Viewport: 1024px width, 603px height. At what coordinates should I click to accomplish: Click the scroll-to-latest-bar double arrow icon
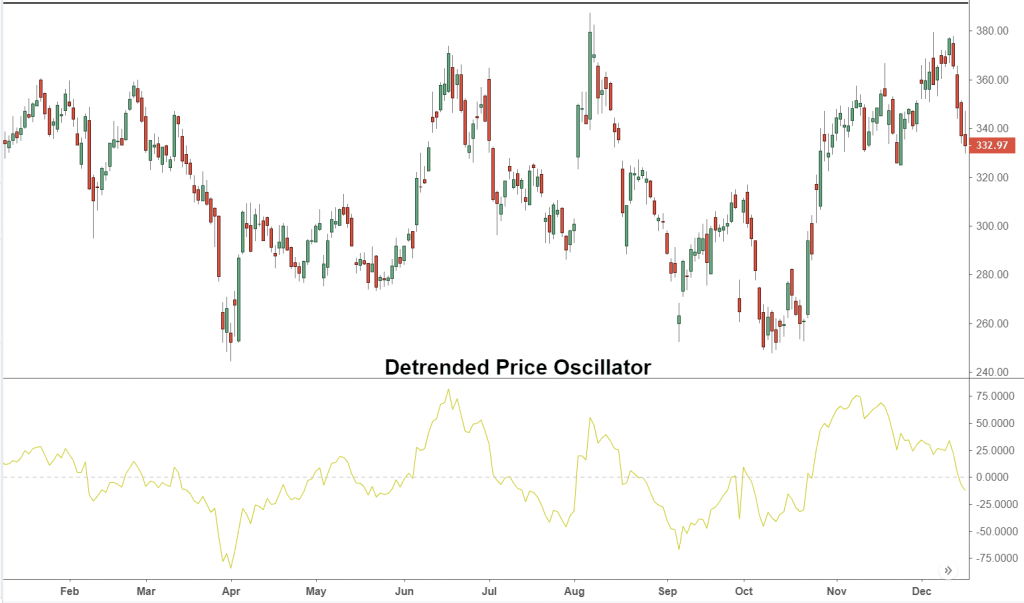pos(948,570)
